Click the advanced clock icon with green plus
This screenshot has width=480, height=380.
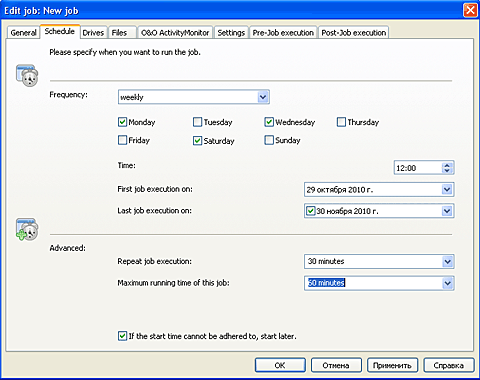pyautogui.click(x=27, y=230)
